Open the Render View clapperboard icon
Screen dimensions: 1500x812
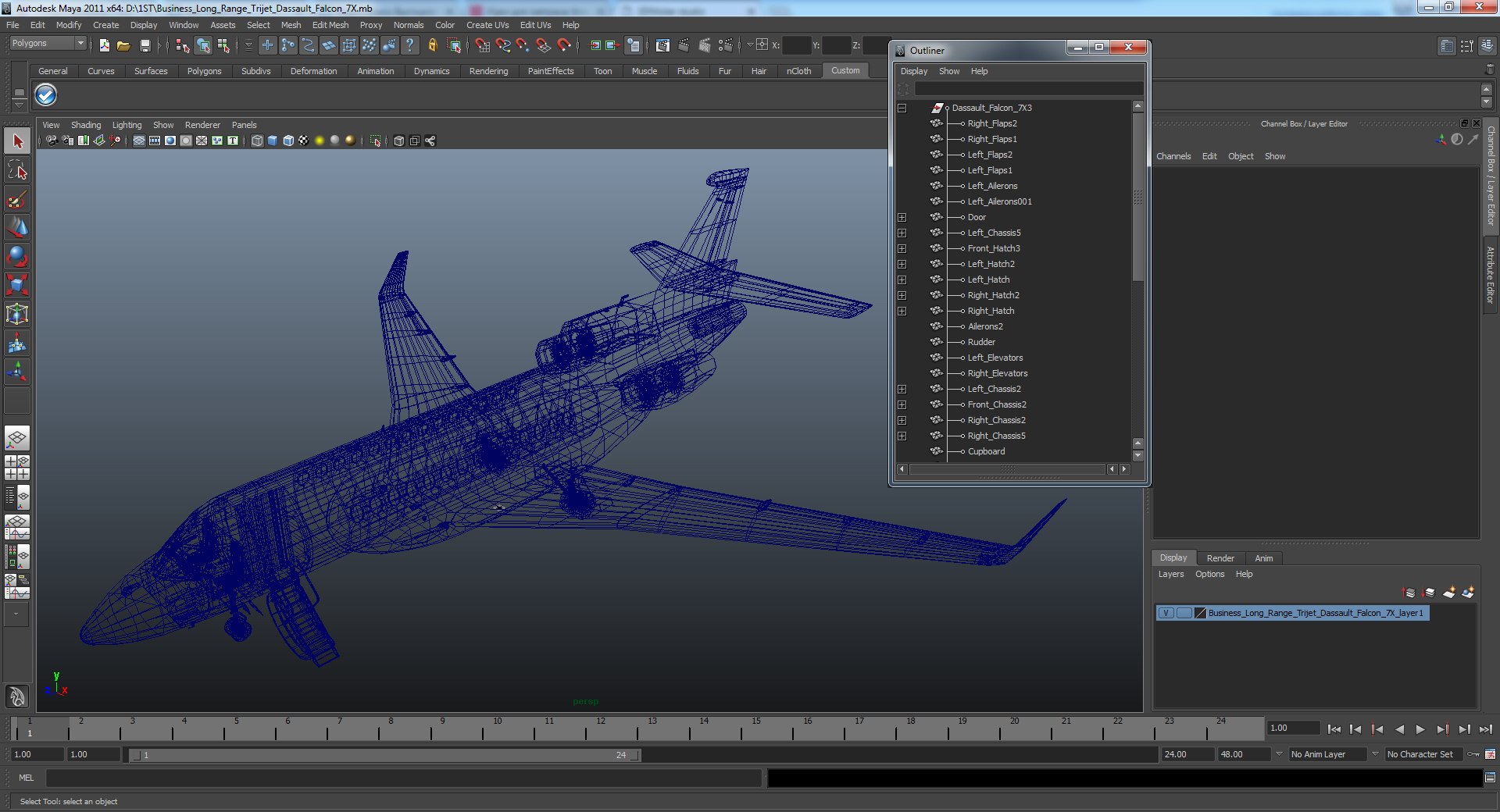coord(662,45)
